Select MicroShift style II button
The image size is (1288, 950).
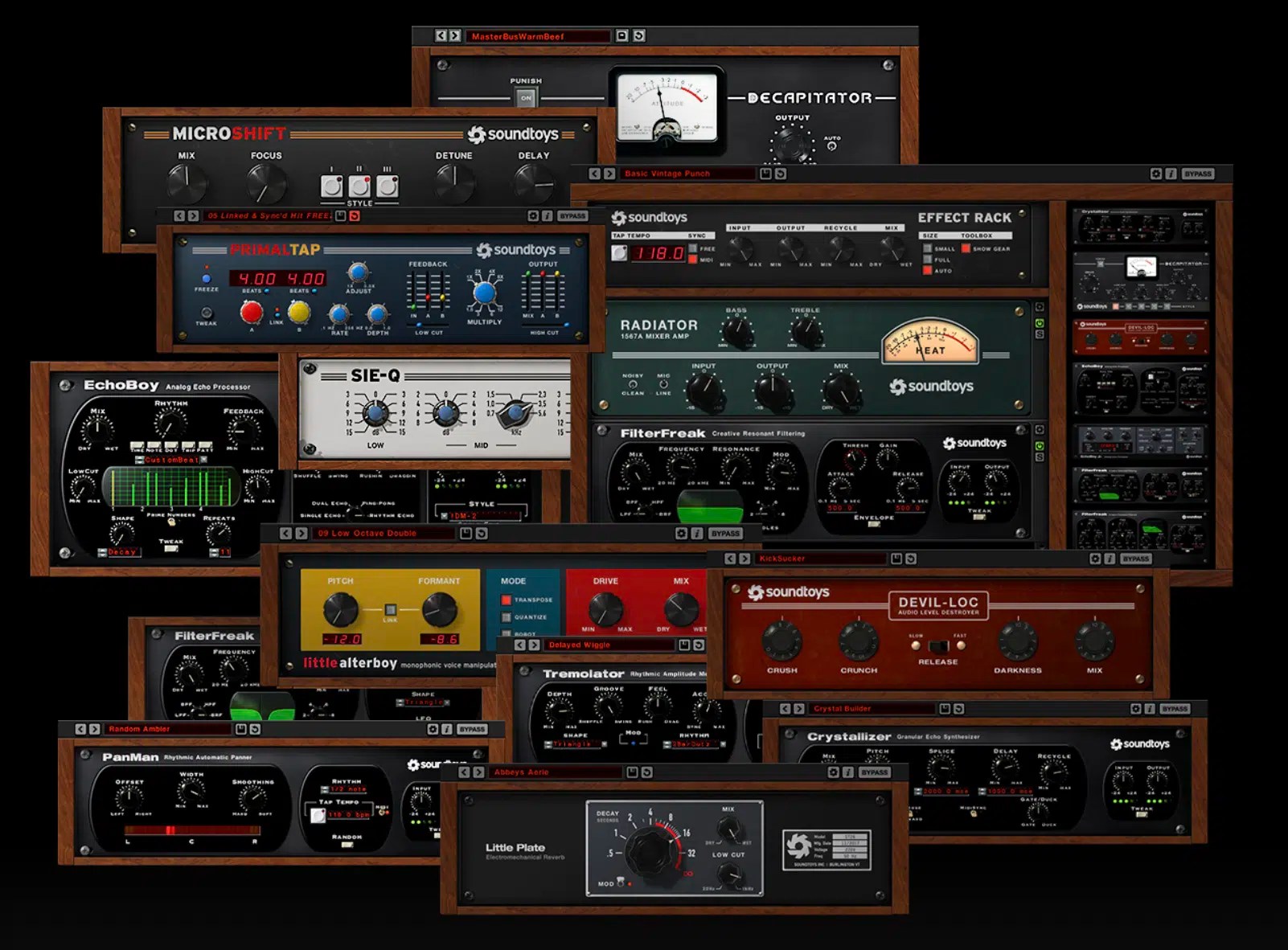[359, 186]
